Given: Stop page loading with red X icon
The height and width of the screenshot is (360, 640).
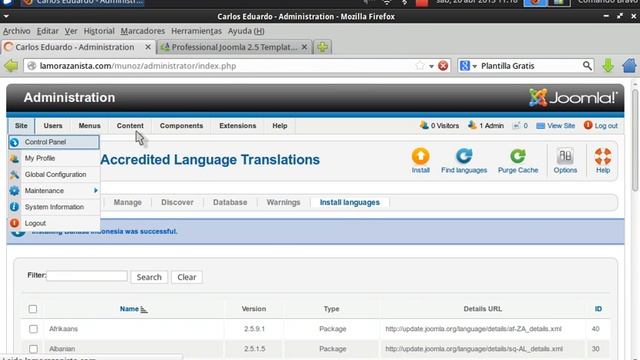Looking at the screenshot, I should click(443, 66).
